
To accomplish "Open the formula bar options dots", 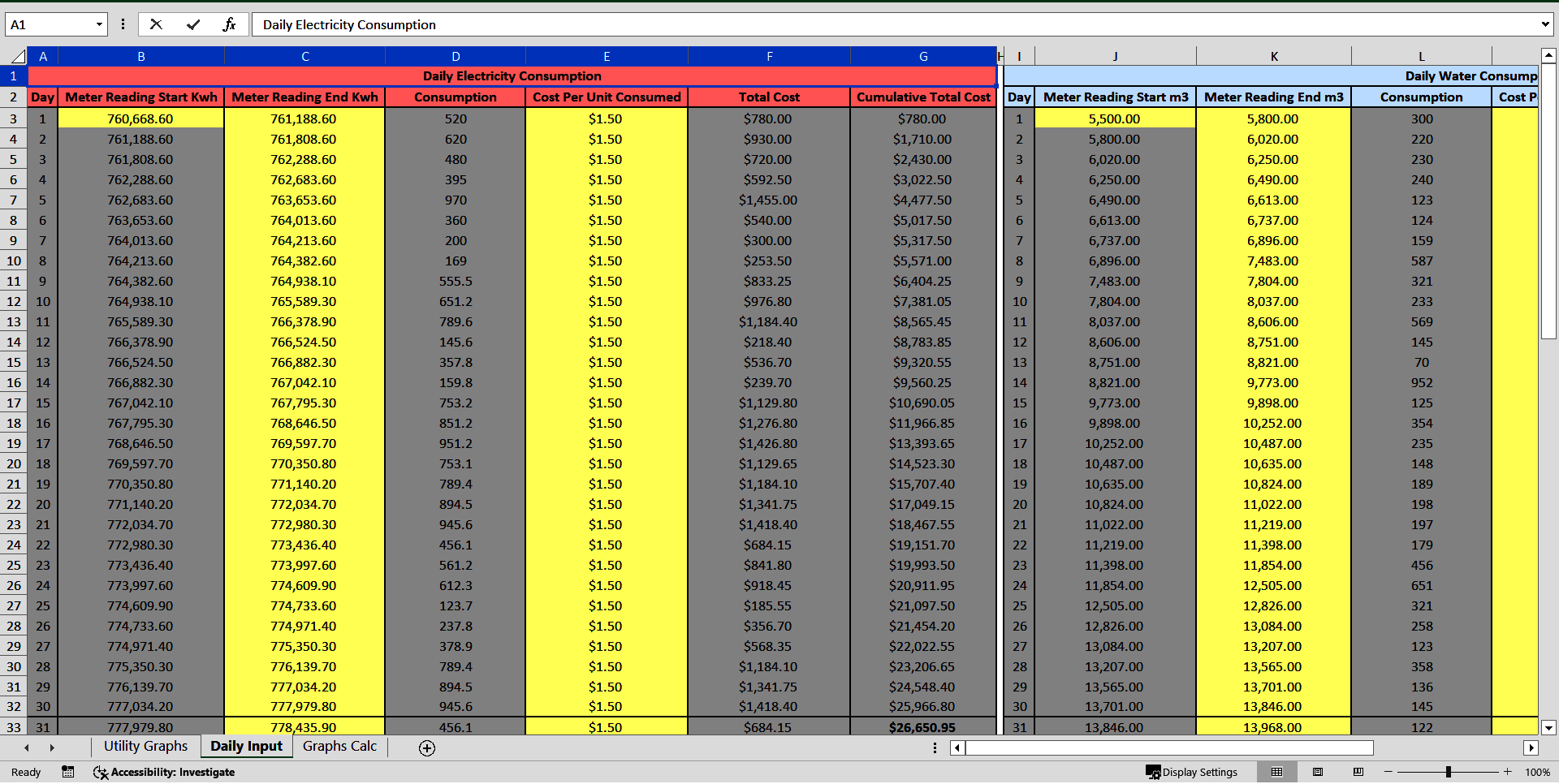I will coord(123,24).
